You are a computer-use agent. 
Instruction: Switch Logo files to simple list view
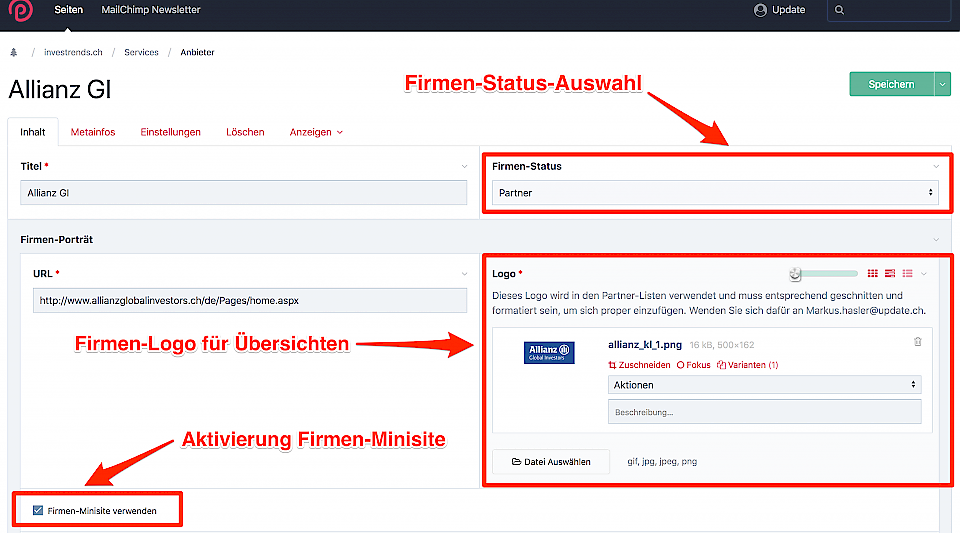coord(908,273)
